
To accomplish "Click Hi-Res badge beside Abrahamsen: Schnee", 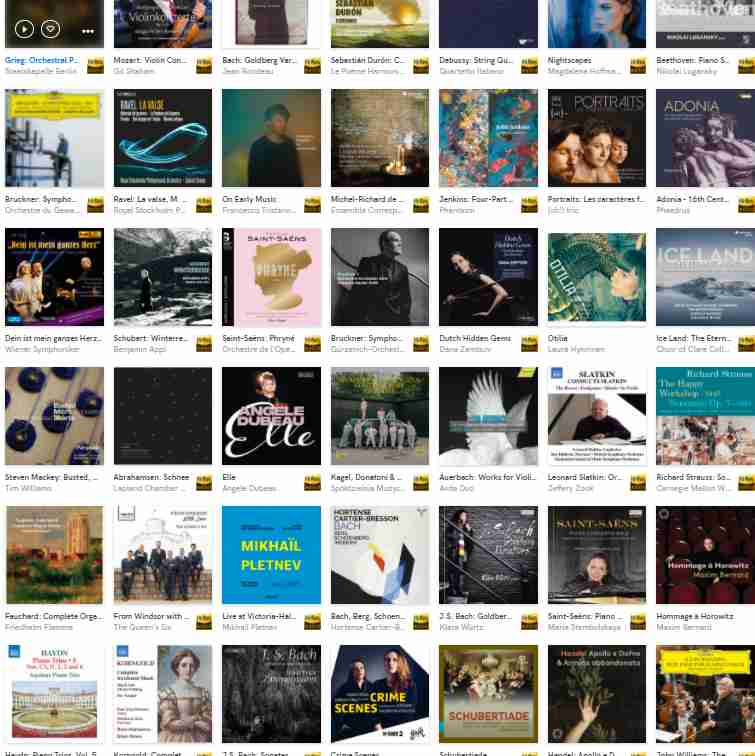I will pos(204,483).
